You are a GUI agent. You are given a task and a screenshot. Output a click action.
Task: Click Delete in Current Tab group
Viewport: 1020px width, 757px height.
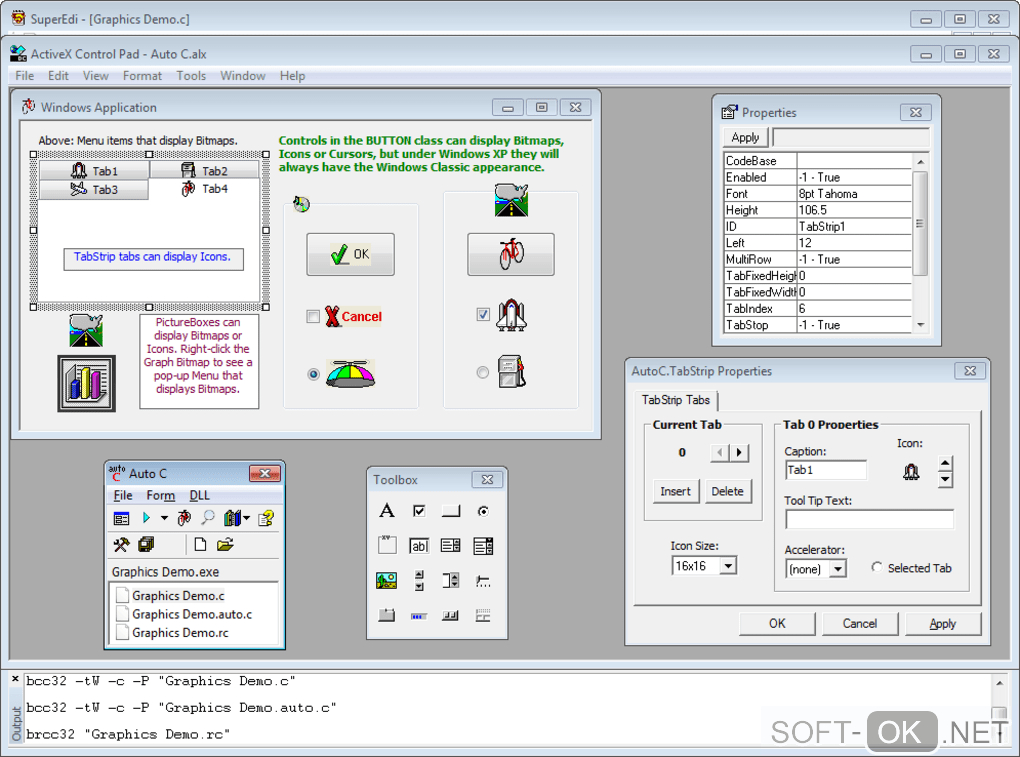727,491
